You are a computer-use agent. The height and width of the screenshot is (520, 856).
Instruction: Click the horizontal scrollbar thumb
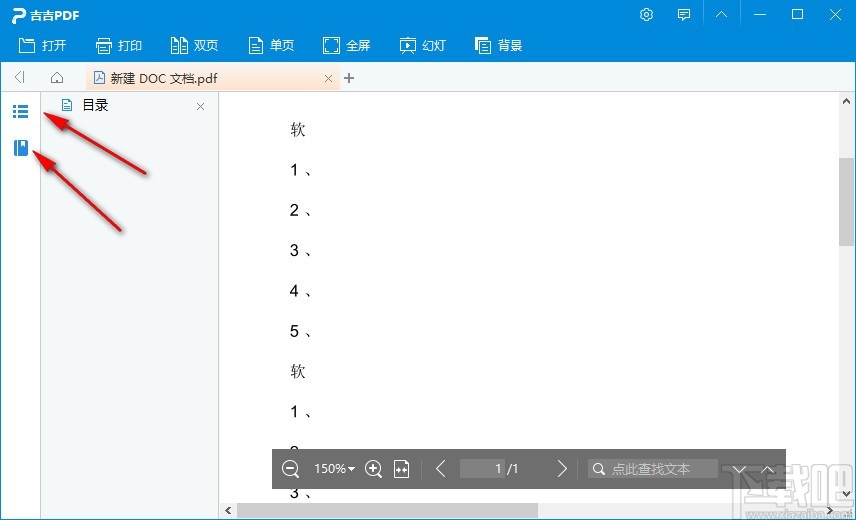387,511
